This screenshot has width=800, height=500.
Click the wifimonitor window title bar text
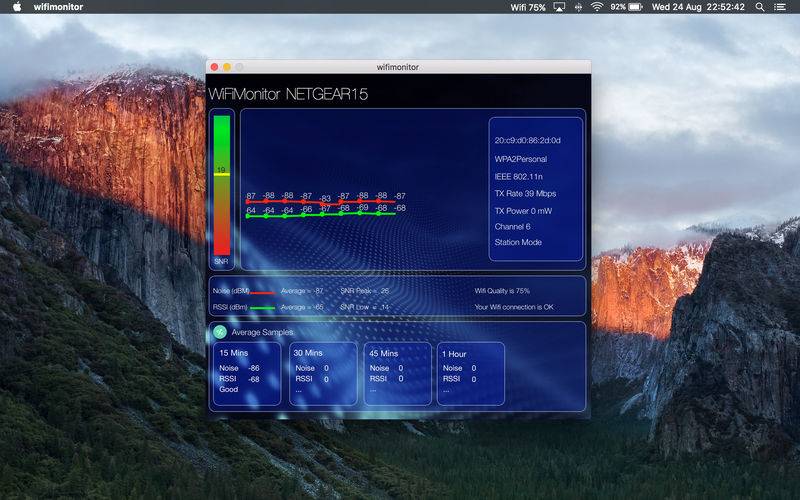(x=398, y=67)
